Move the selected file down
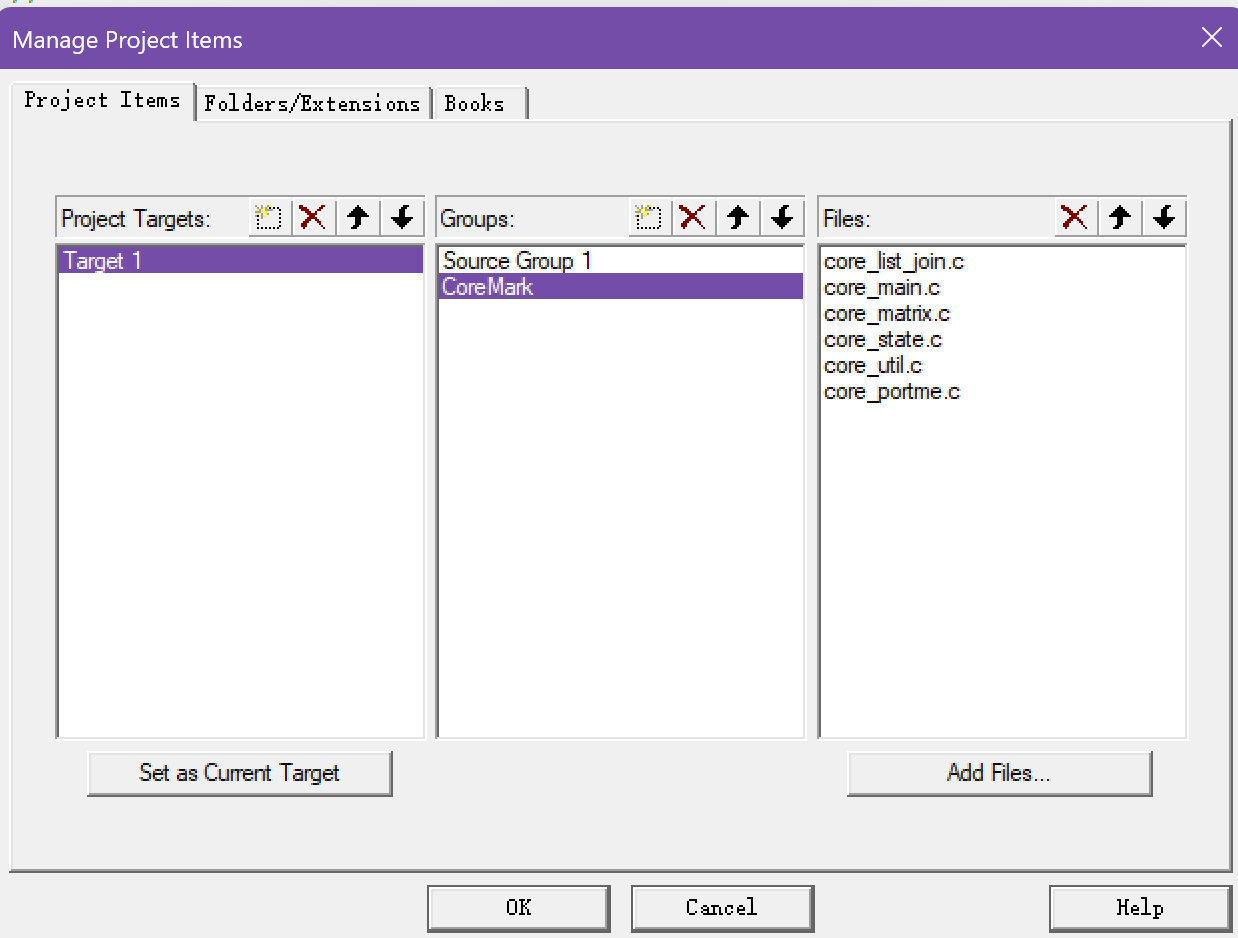 pos(1164,217)
